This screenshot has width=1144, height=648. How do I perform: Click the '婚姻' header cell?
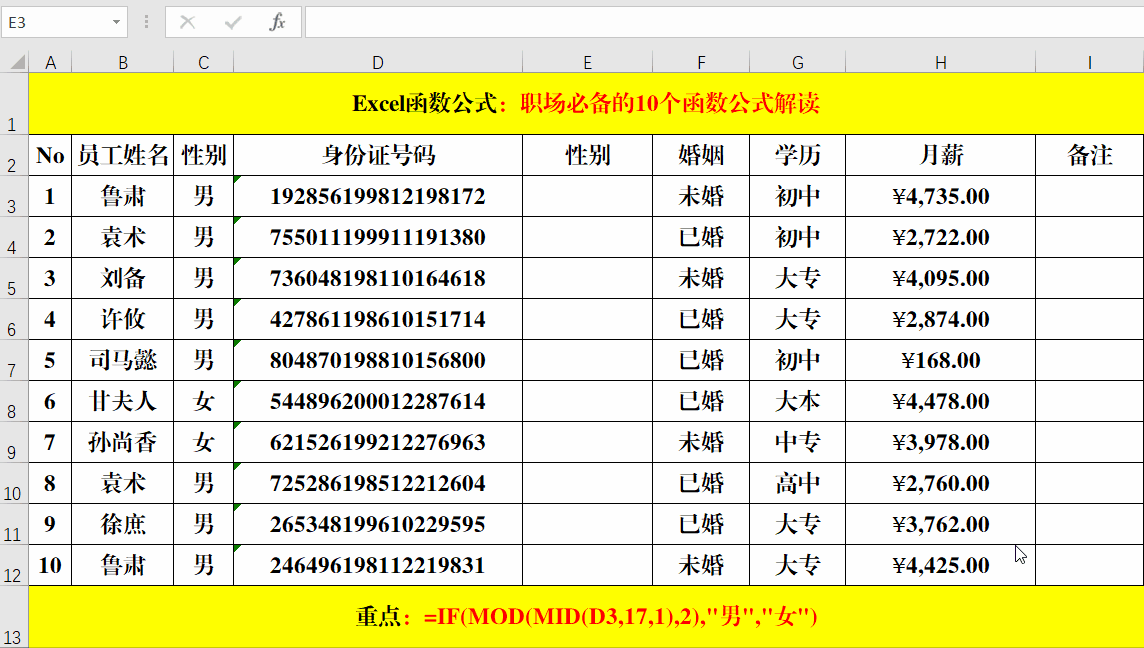point(701,155)
